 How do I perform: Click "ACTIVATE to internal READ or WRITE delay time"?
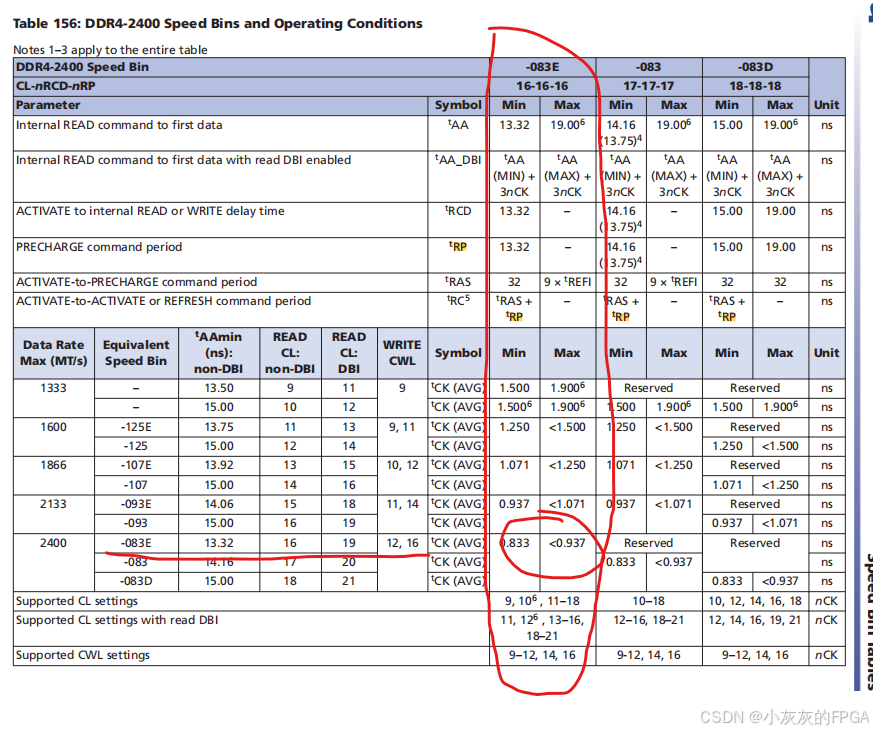(150, 211)
